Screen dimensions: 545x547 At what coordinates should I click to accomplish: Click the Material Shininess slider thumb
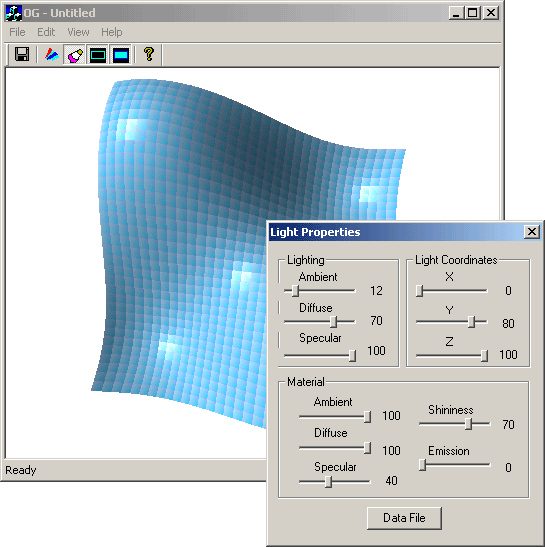[468, 424]
